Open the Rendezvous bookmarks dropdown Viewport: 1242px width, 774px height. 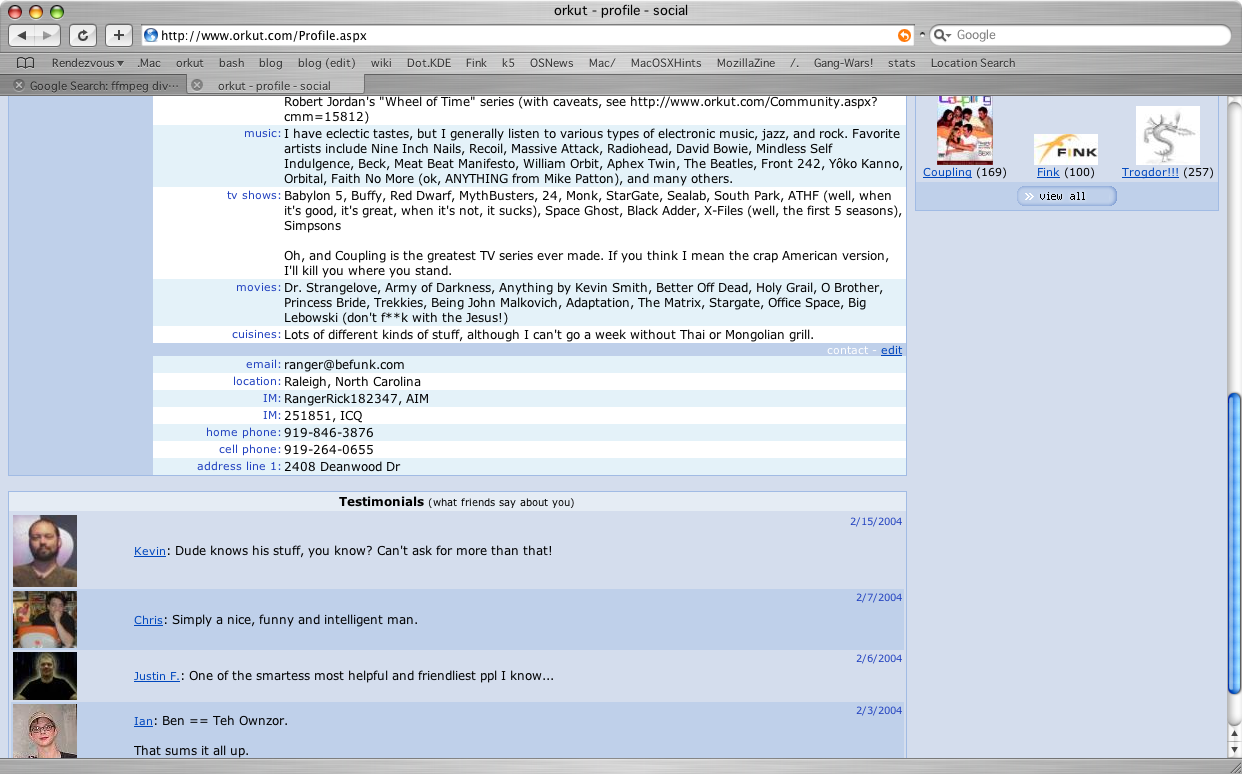tap(88, 63)
